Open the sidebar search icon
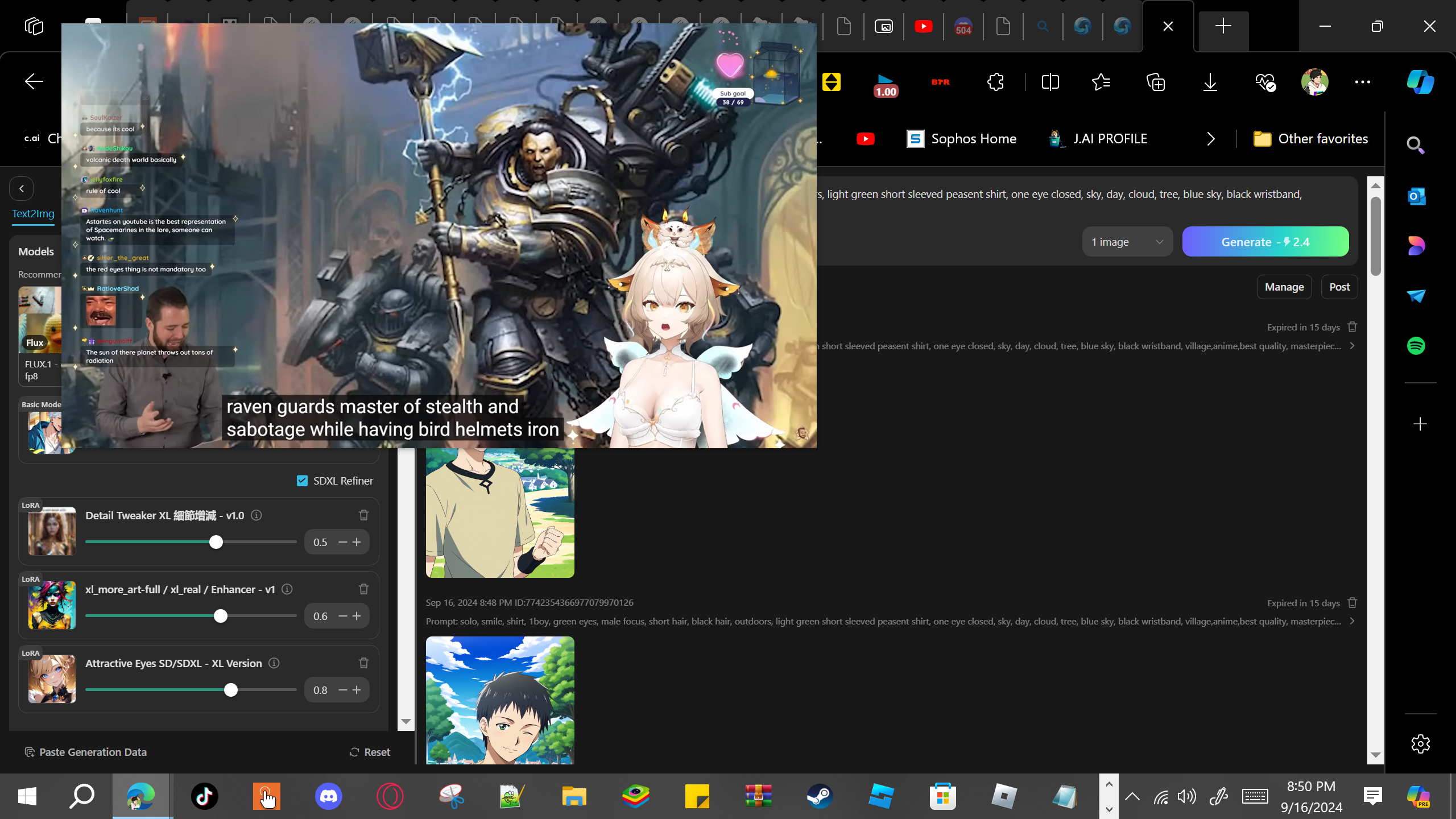This screenshot has width=1456, height=819. click(1416, 146)
